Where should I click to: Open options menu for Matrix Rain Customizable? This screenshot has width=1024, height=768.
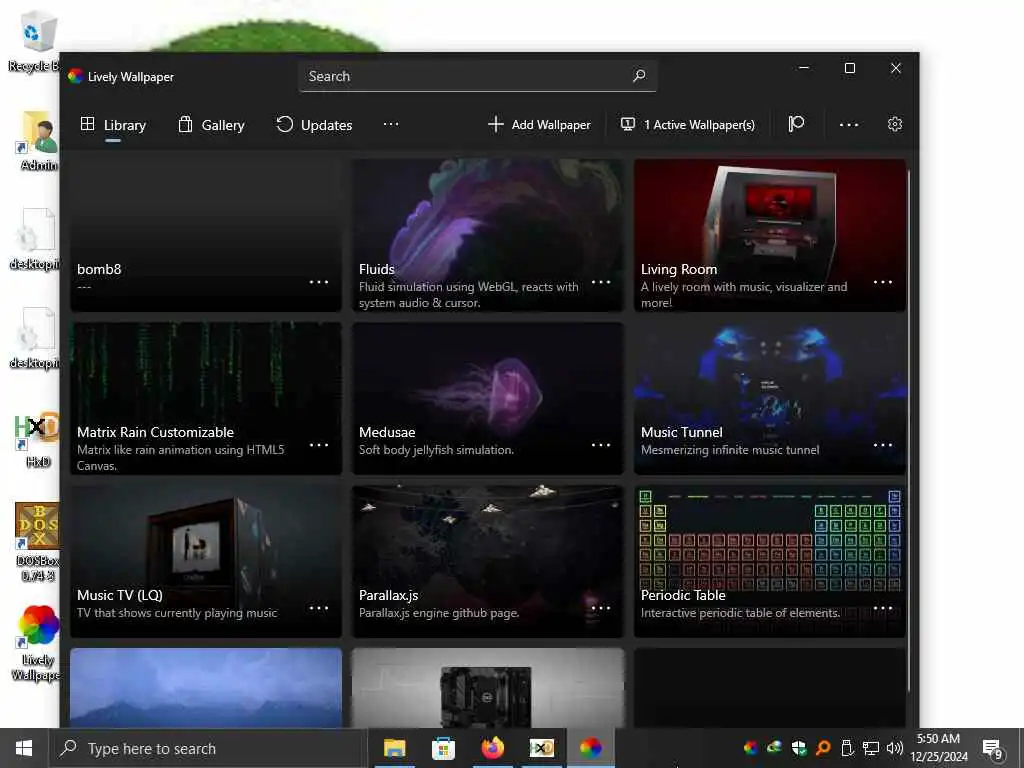[319, 445]
